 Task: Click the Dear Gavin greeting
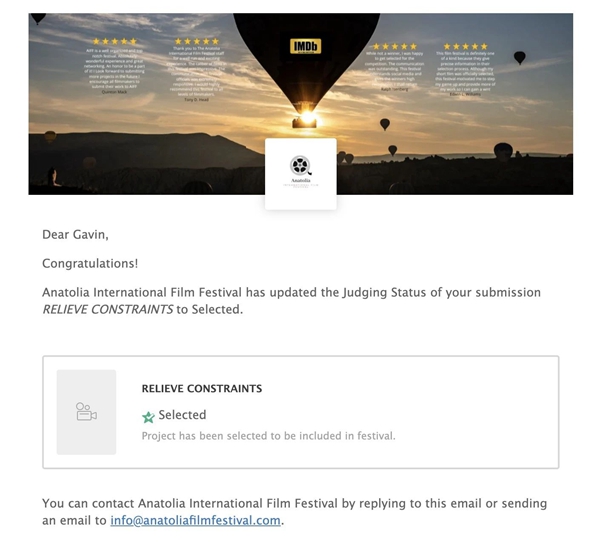75,235
